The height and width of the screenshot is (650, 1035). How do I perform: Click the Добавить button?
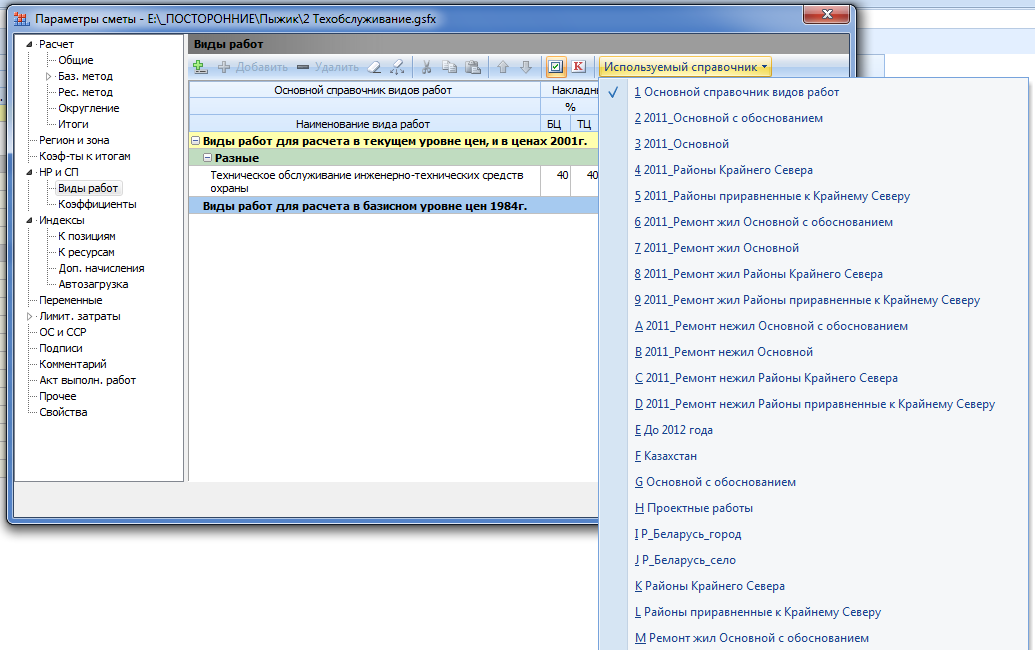(253, 67)
